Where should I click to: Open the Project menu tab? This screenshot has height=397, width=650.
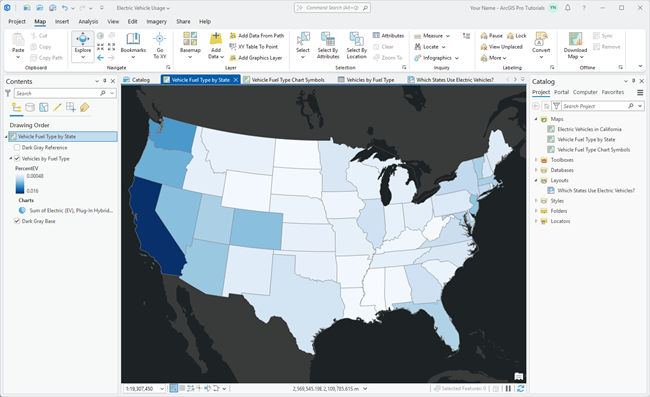tap(17, 22)
